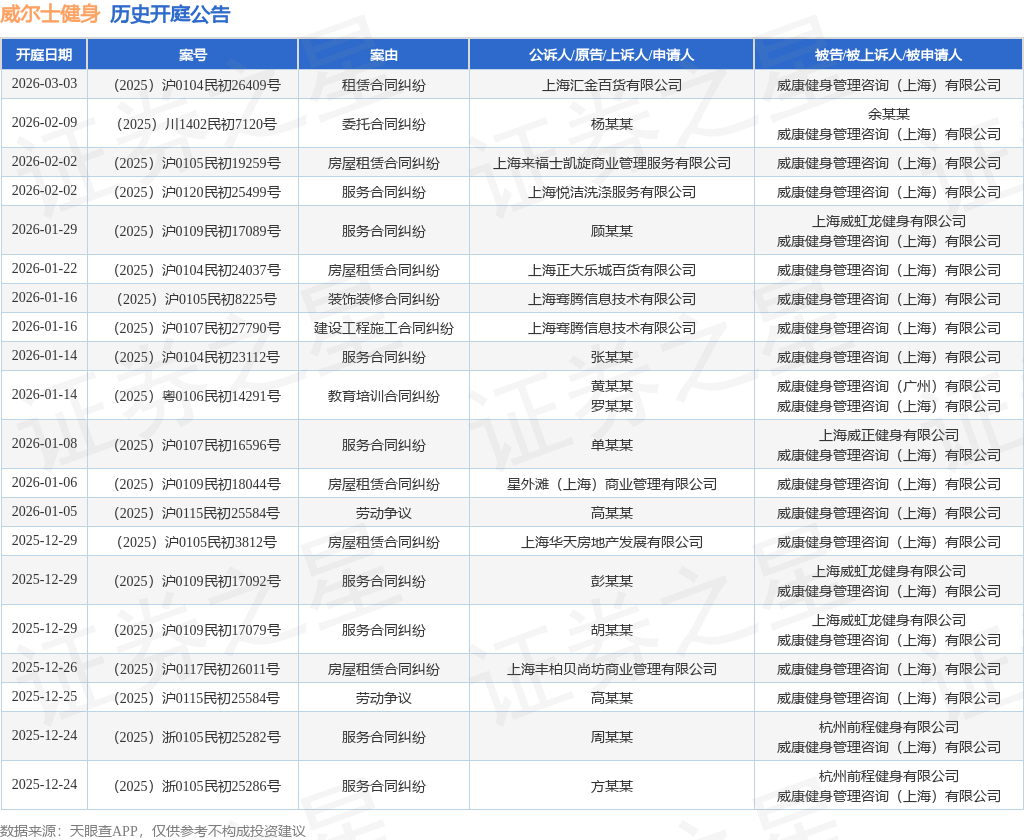Screen dimensions: 1024x840
Task: Select the 案号 column header
Action: pyautogui.click(x=193, y=55)
